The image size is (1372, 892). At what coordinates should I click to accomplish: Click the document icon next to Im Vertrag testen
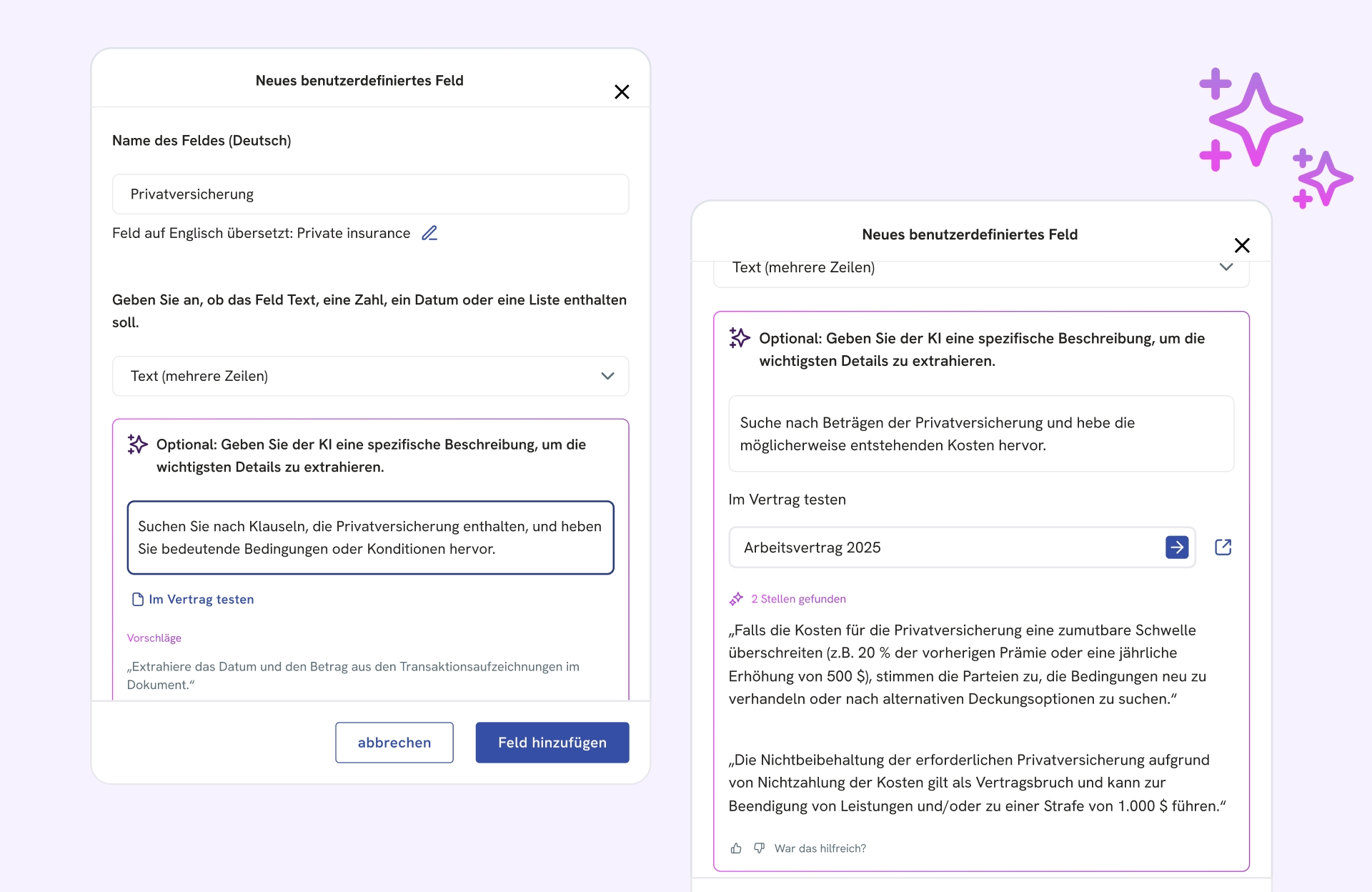click(x=138, y=600)
